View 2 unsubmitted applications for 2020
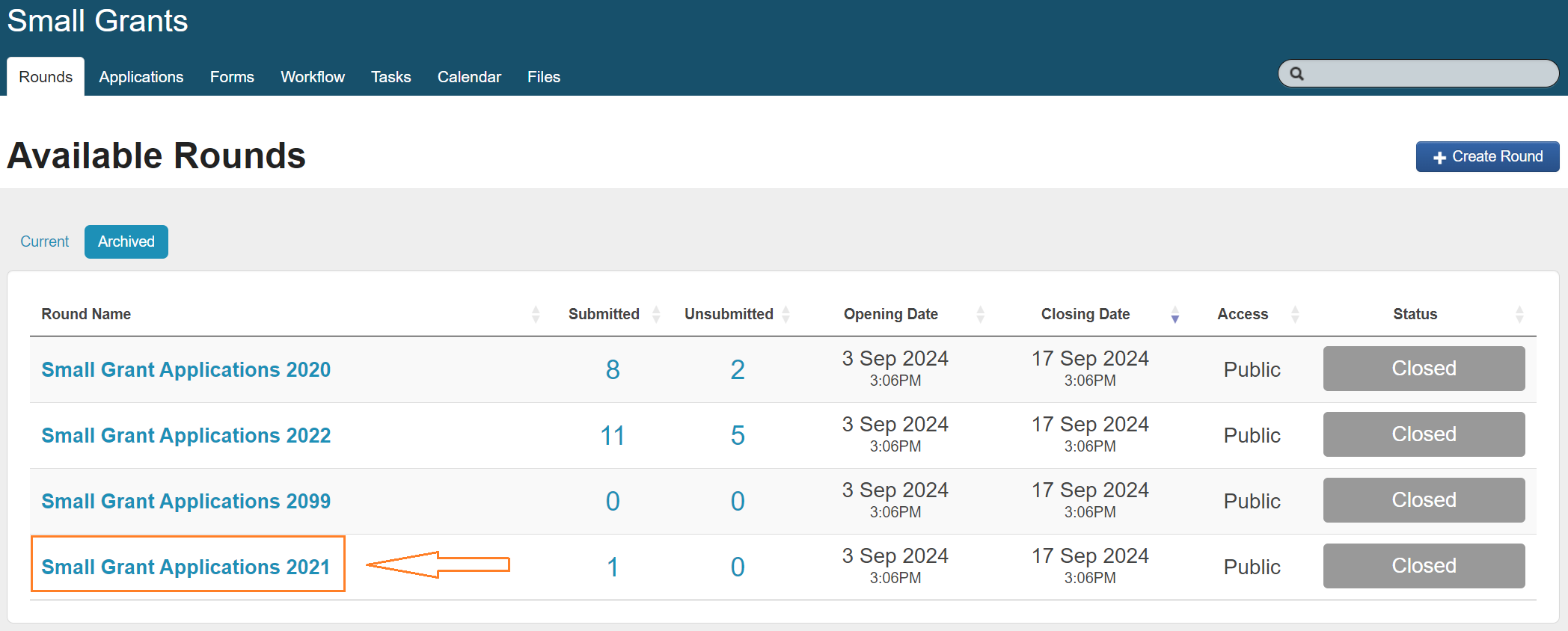The height and width of the screenshot is (631, 1568). [x=737, y=369]
